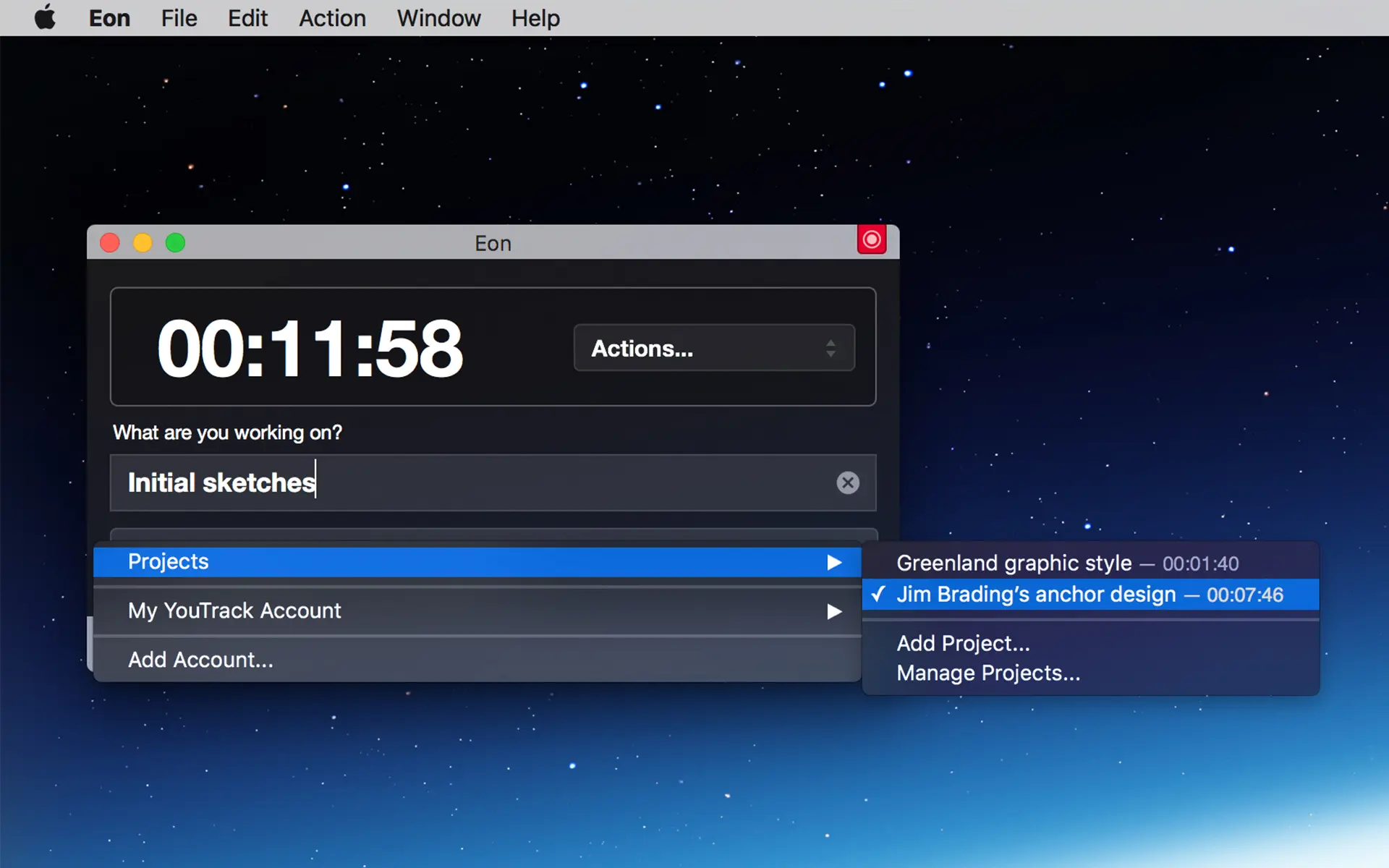Click the red record timer icon
The width and height of the screenshot is (1389, 868).
tap(872, 239)
